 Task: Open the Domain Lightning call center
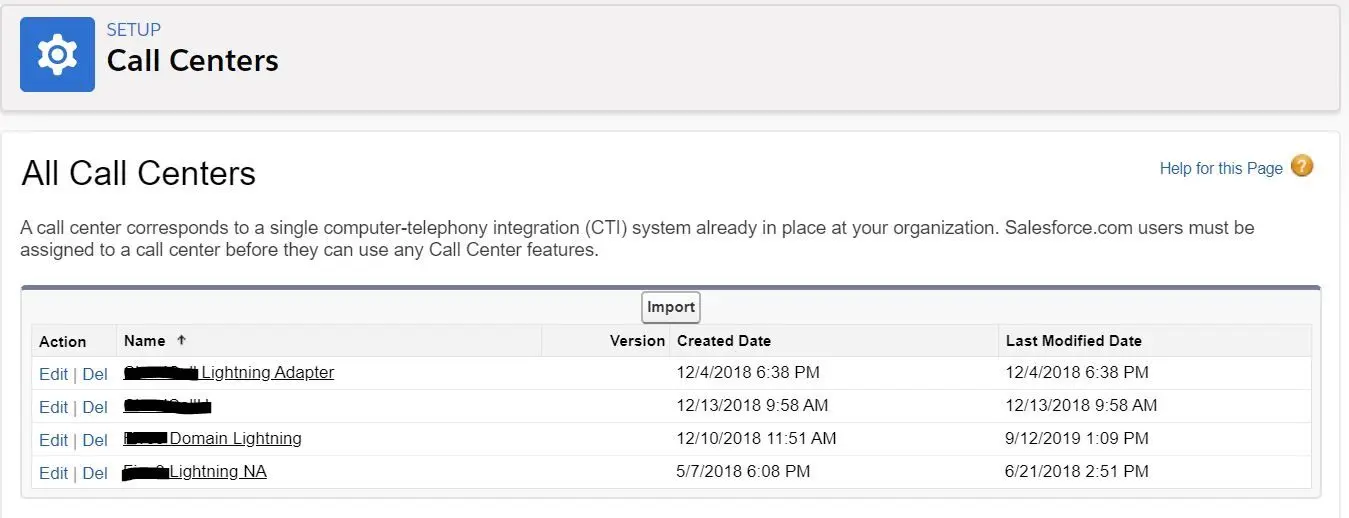click(212, 438)
